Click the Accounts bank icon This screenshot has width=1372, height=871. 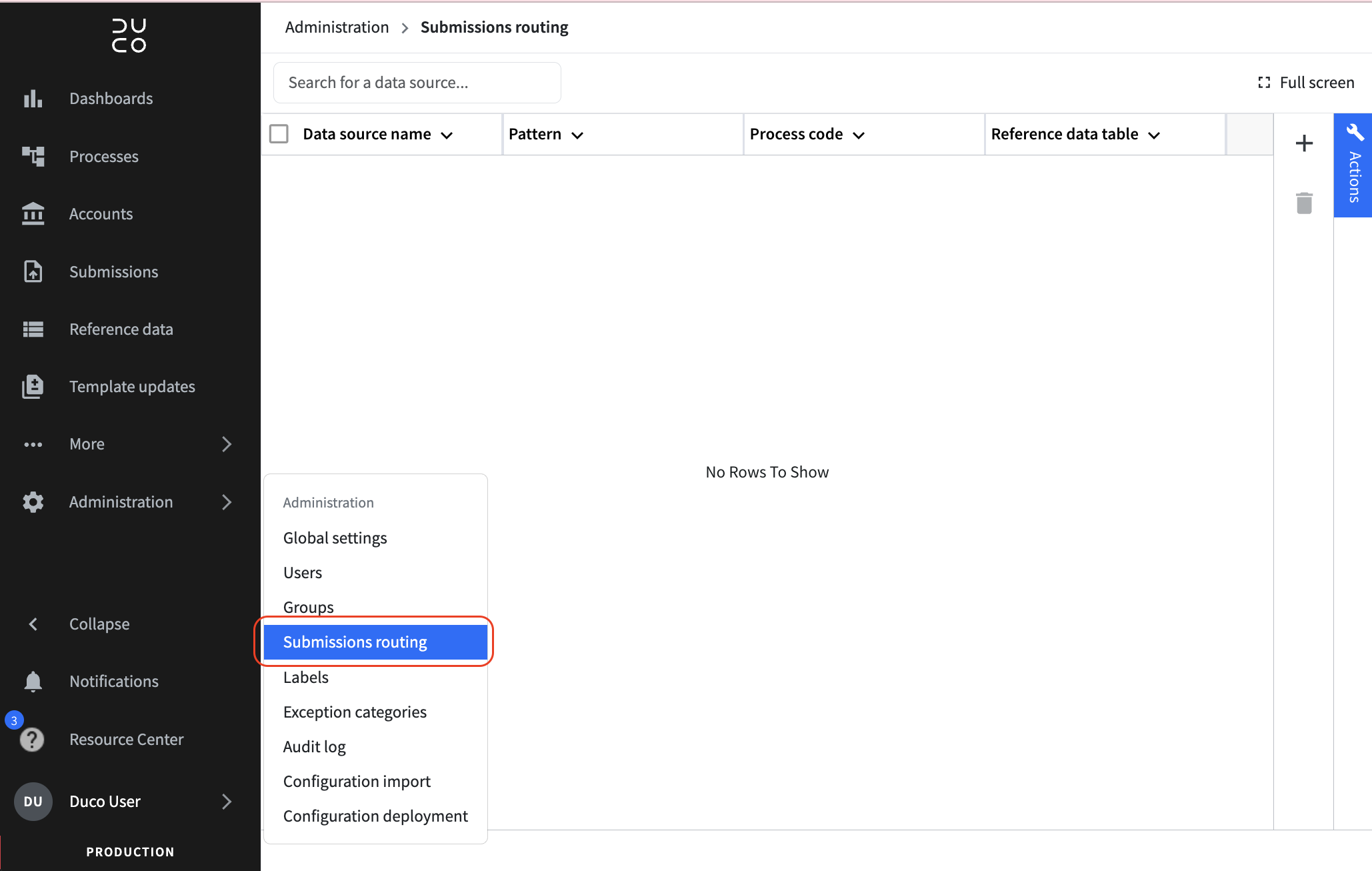pyautogui.click(x=33, y=213)
